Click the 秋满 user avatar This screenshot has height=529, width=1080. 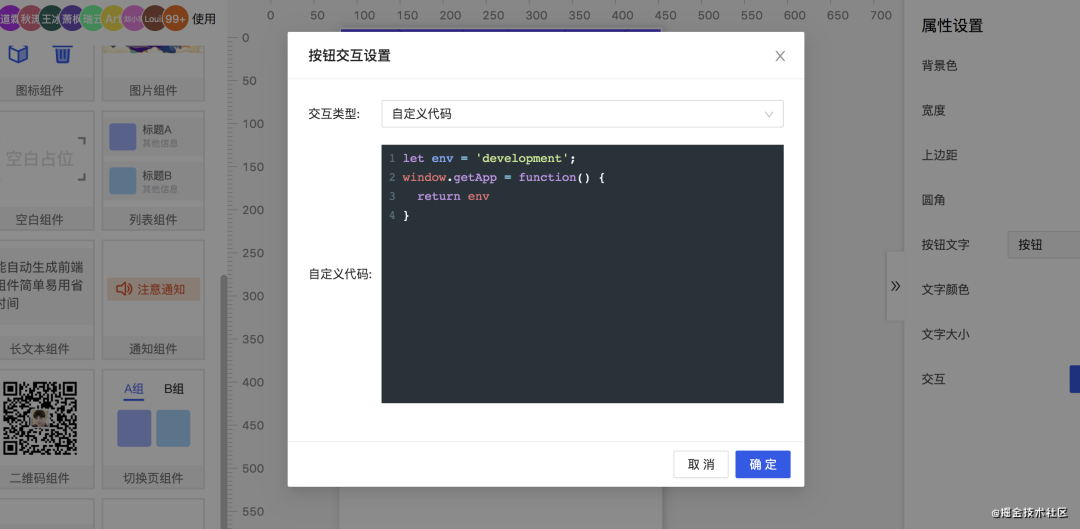[x=30, y=19]
